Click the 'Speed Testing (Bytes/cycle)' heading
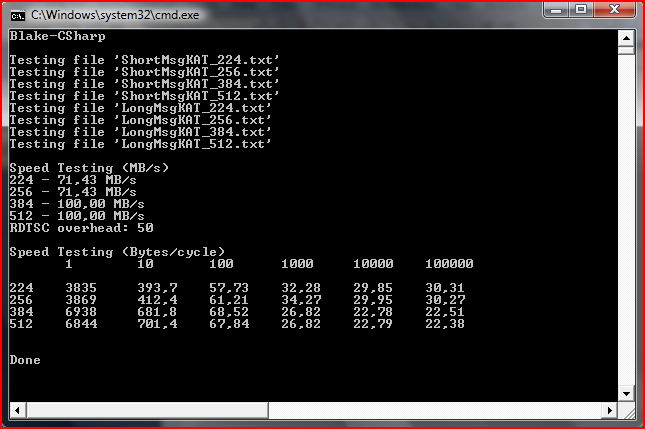The image size is (645, 429). click(x=117, y=252)
